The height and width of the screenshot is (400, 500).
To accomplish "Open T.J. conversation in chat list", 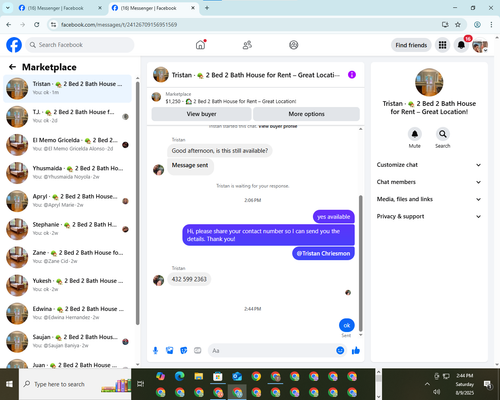I will [67, 116].
